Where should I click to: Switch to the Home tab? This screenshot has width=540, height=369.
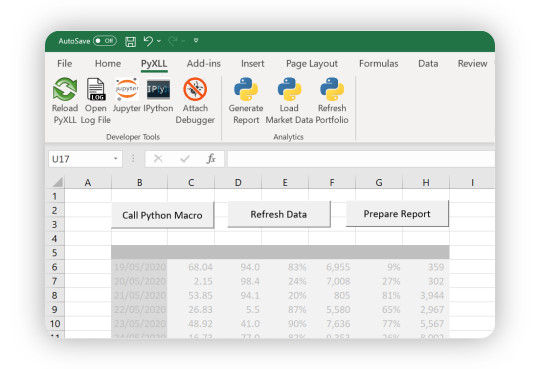(108, 63)
